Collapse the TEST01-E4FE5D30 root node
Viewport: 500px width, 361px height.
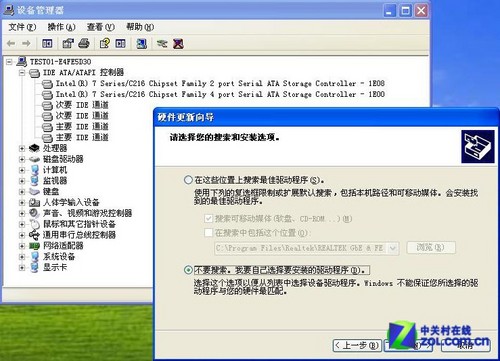pos(9,62)
